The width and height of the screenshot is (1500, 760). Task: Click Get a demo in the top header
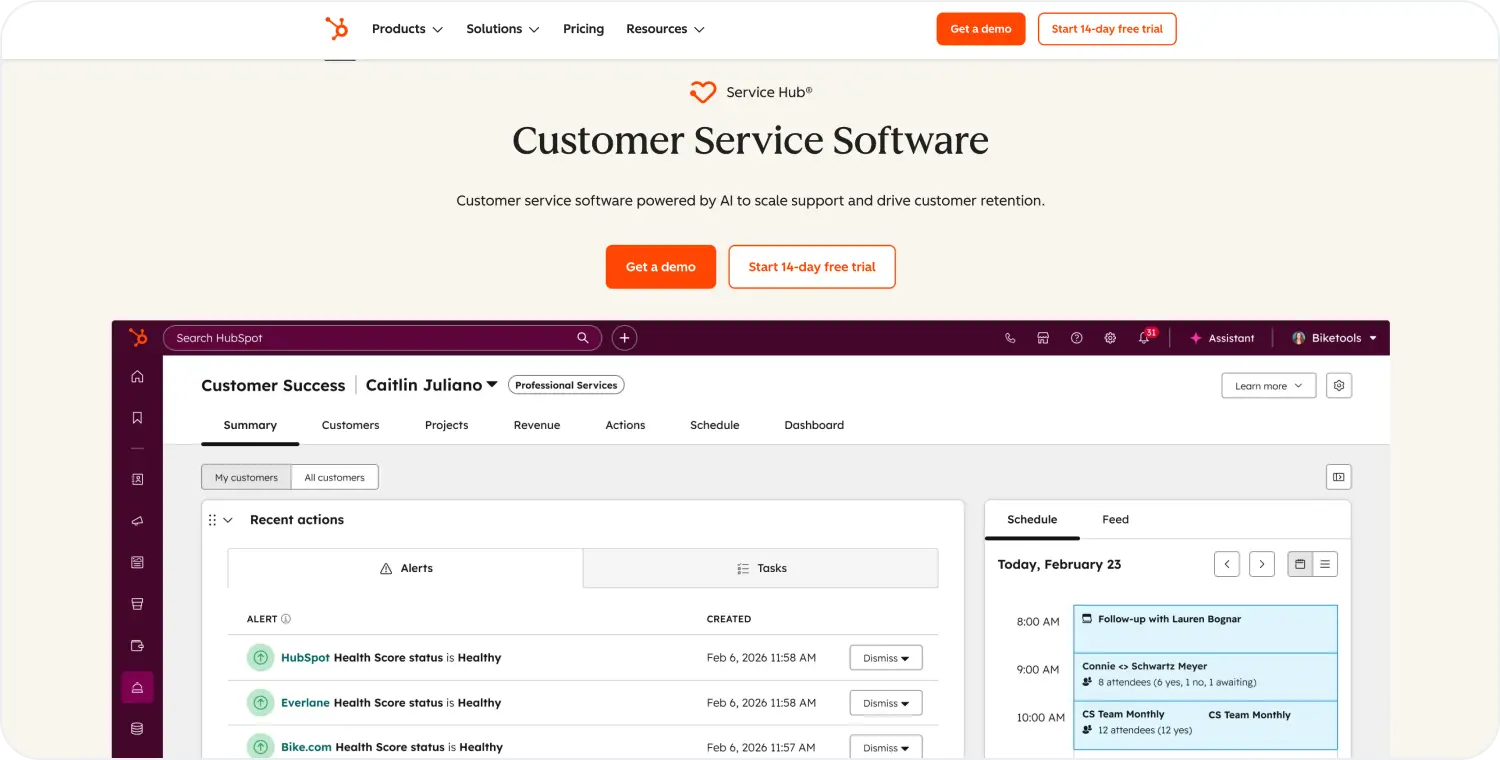coord(981,29)
